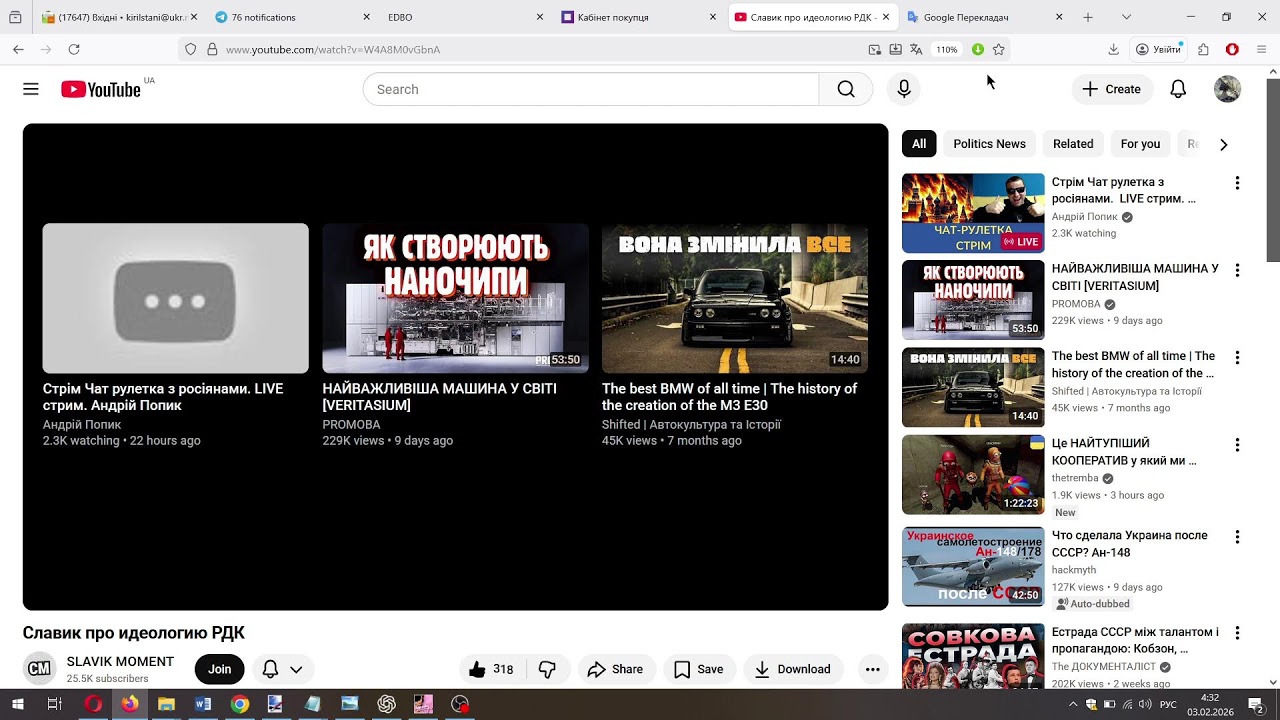Open more actions ellipsis under video
Screen dimensions: 1280x720
click(x=872, y=669)
